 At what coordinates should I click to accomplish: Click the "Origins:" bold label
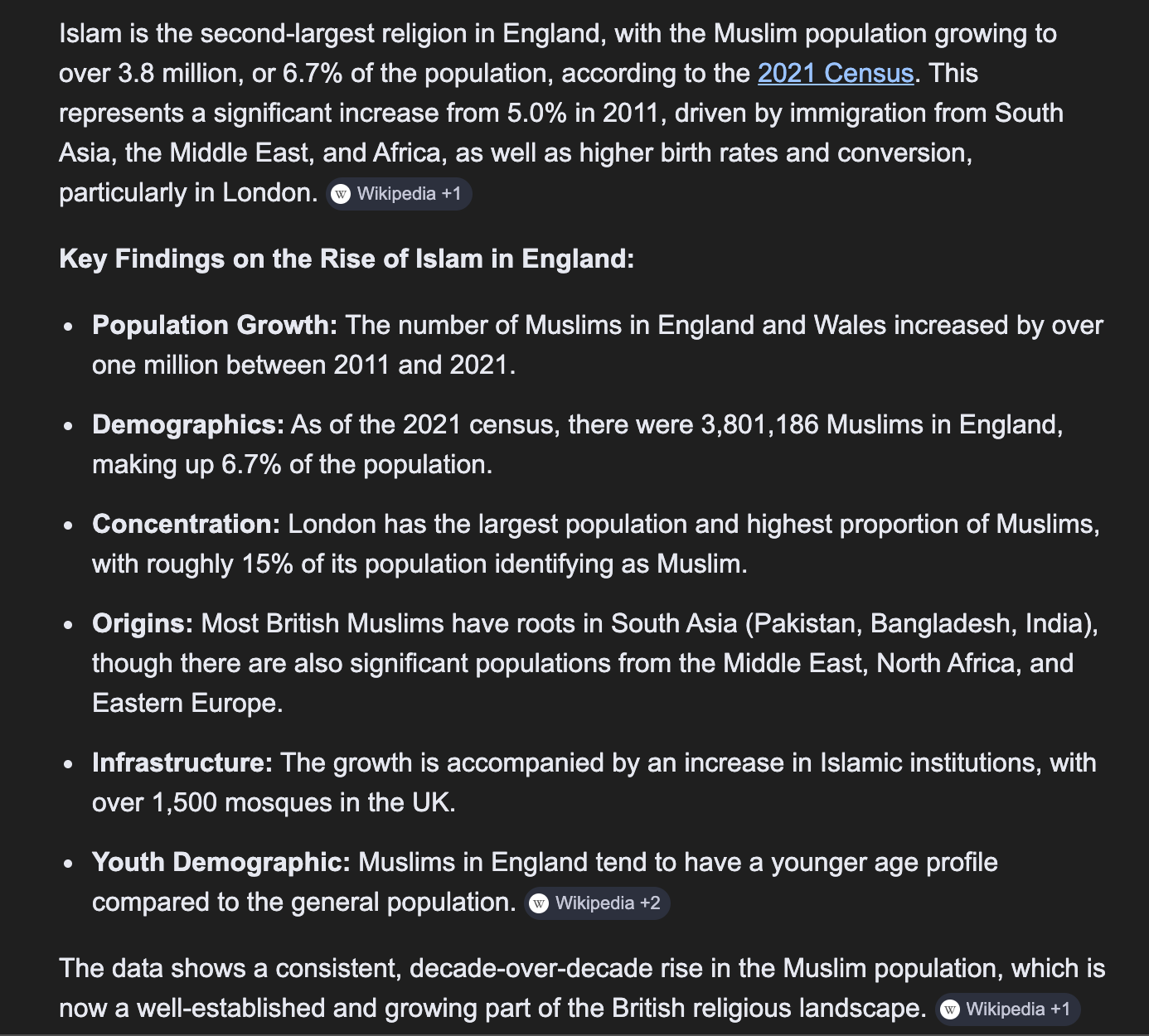143,624
